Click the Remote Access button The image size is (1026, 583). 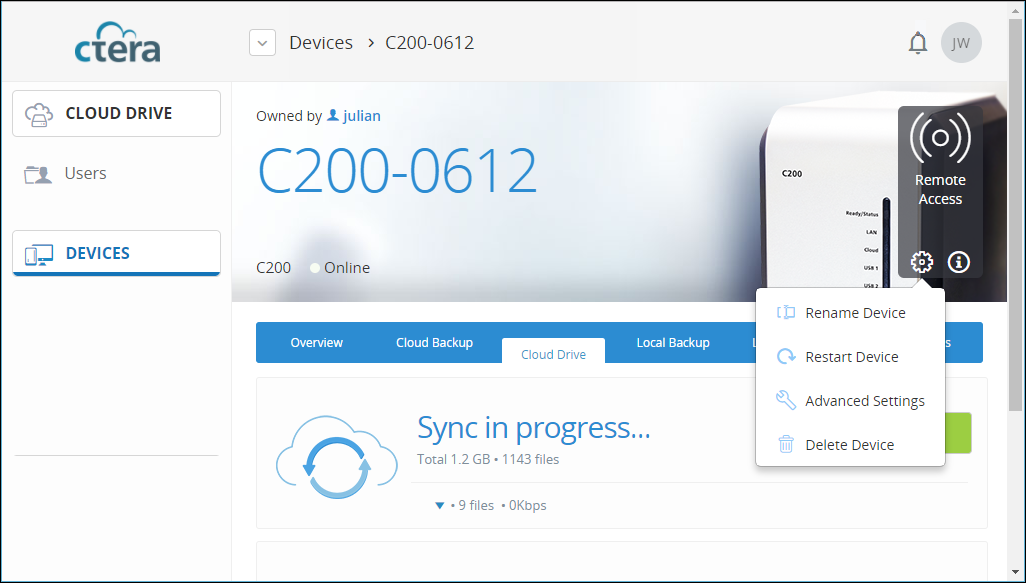click(x=940, y=160)
